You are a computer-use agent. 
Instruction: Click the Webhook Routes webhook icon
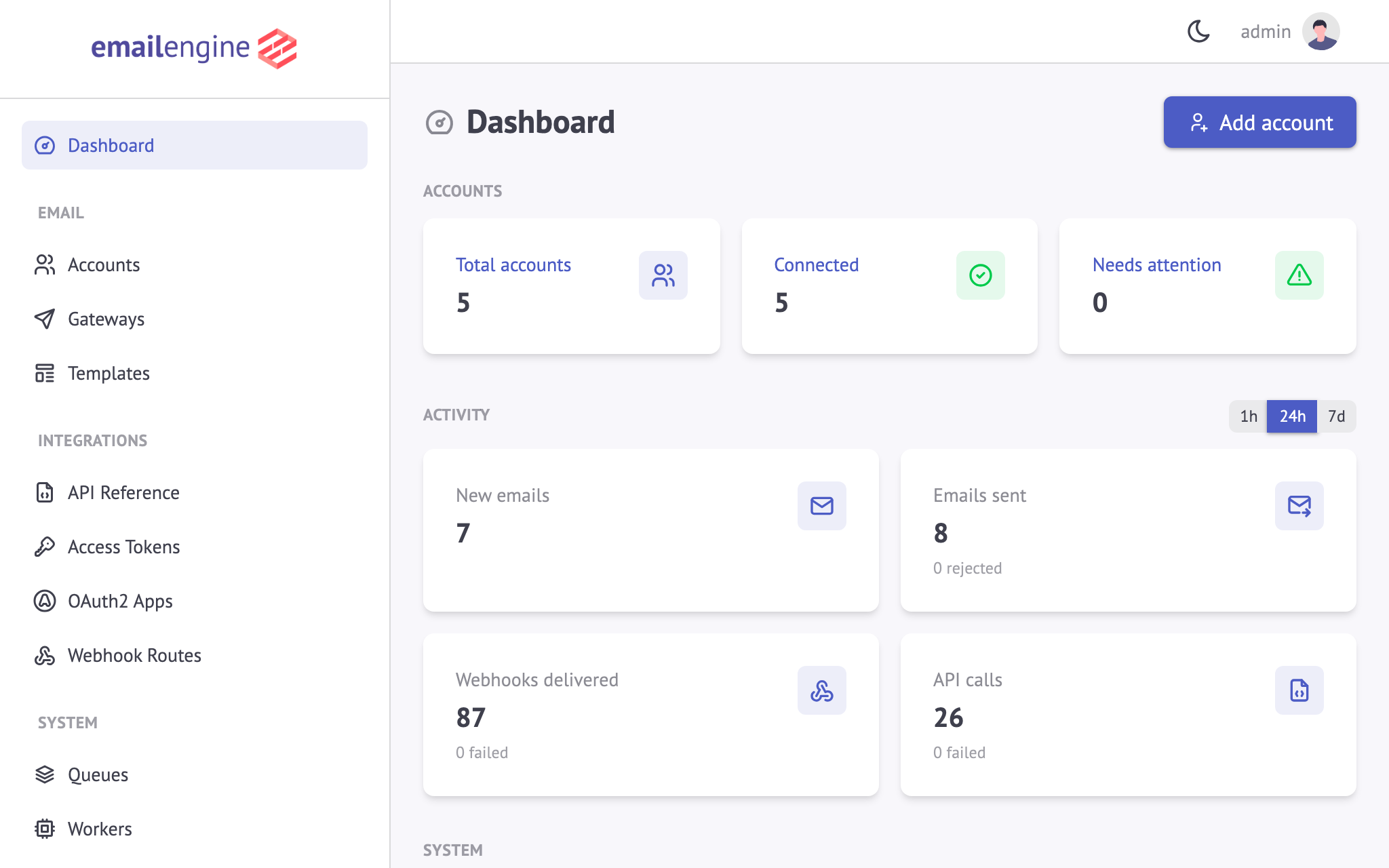point(45,655)
